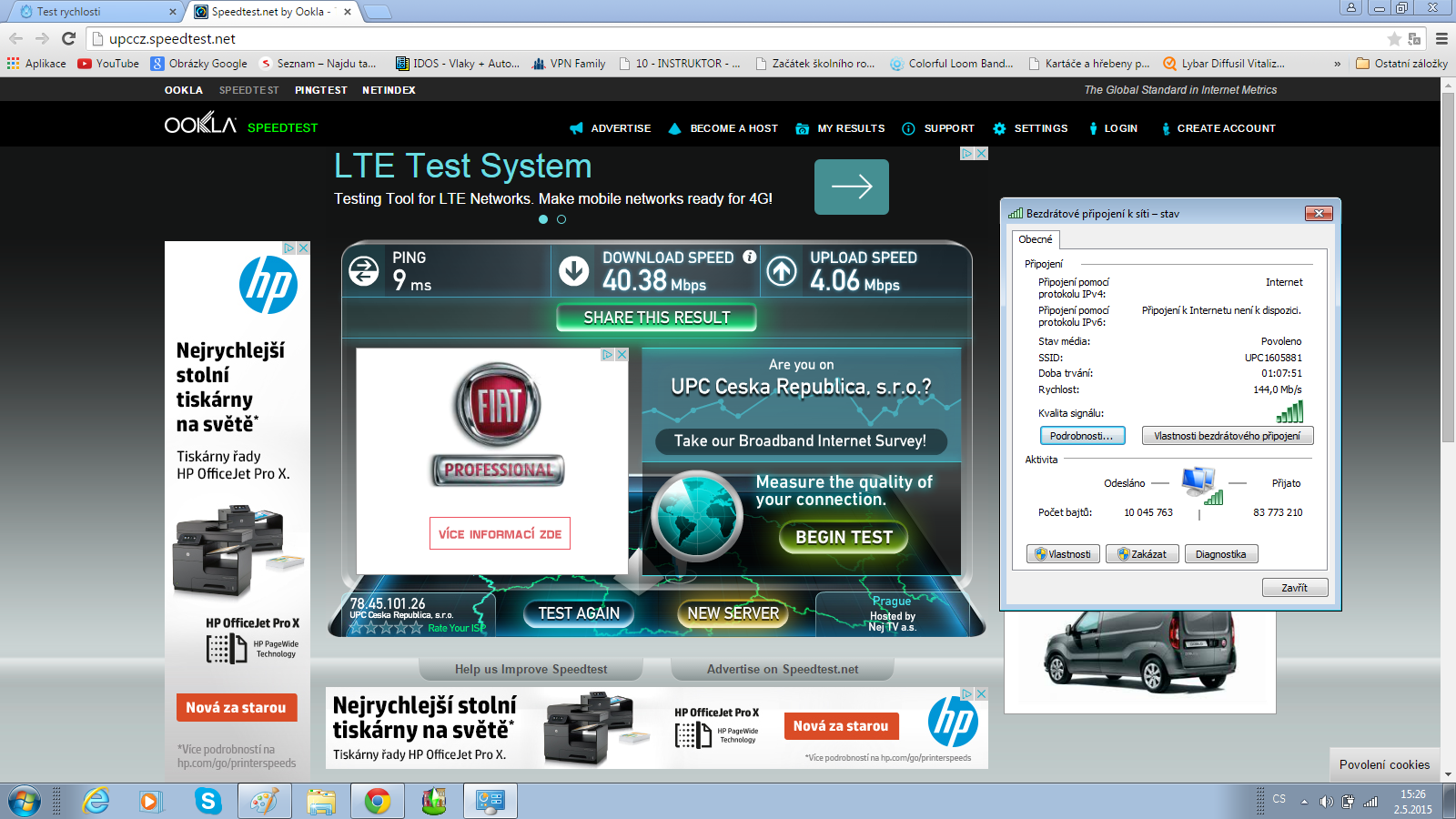Viewport: 1456px width, 819px height.
Task: Click Zavřít to close the dialog
Action: (1295, 588)
